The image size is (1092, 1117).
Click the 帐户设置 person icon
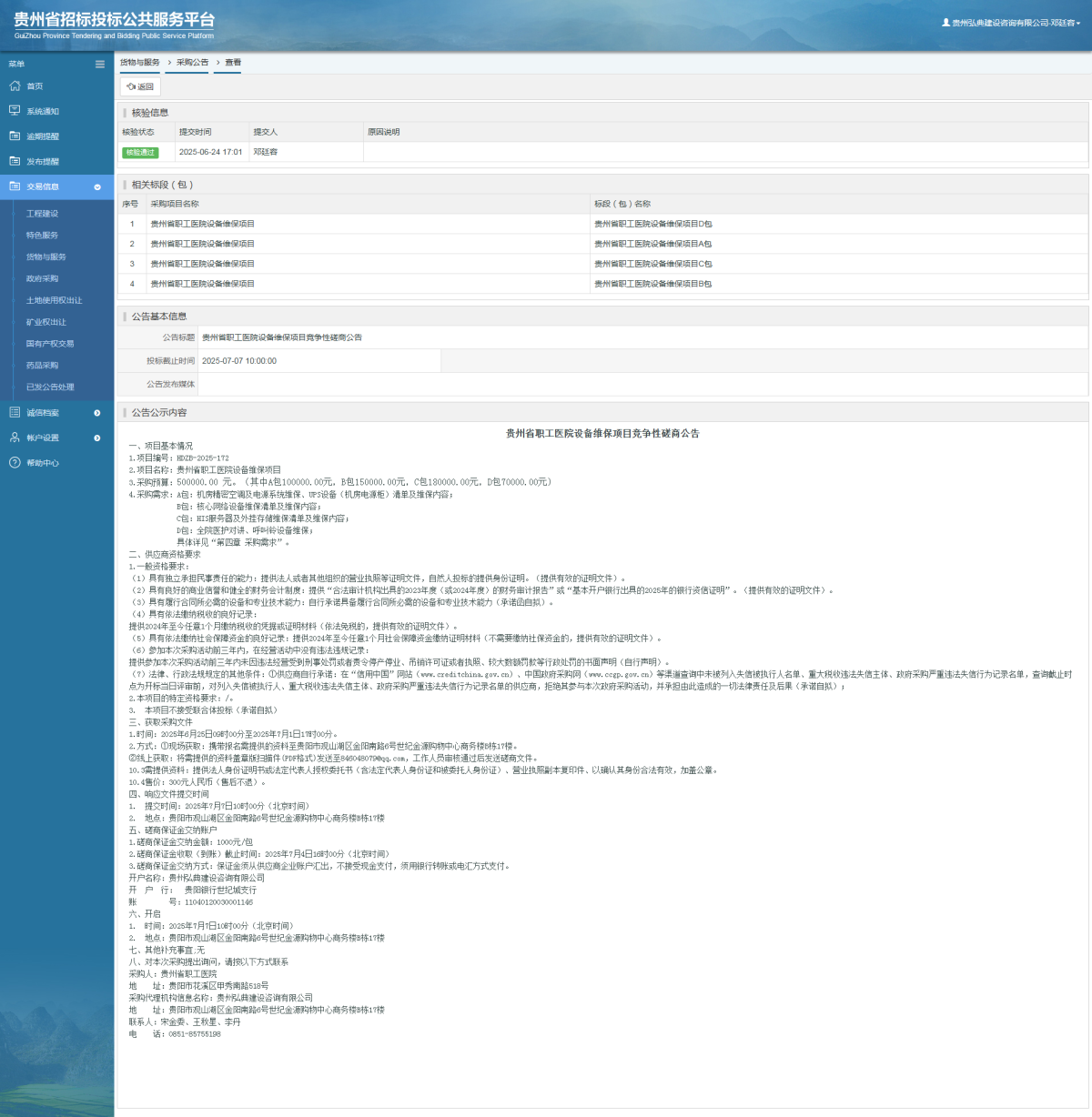pos(15,438)
